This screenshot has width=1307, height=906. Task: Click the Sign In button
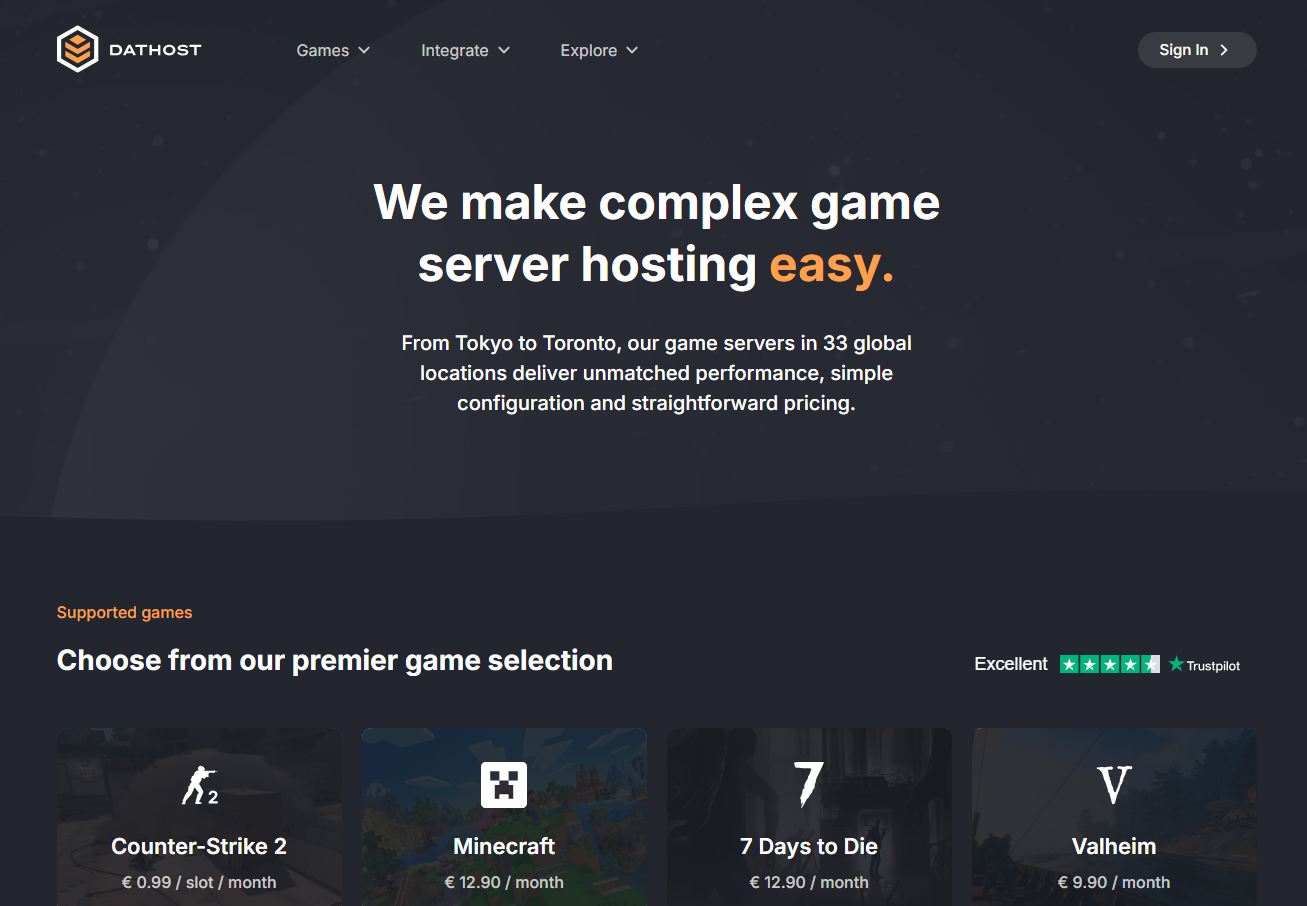pos(1197,50)
